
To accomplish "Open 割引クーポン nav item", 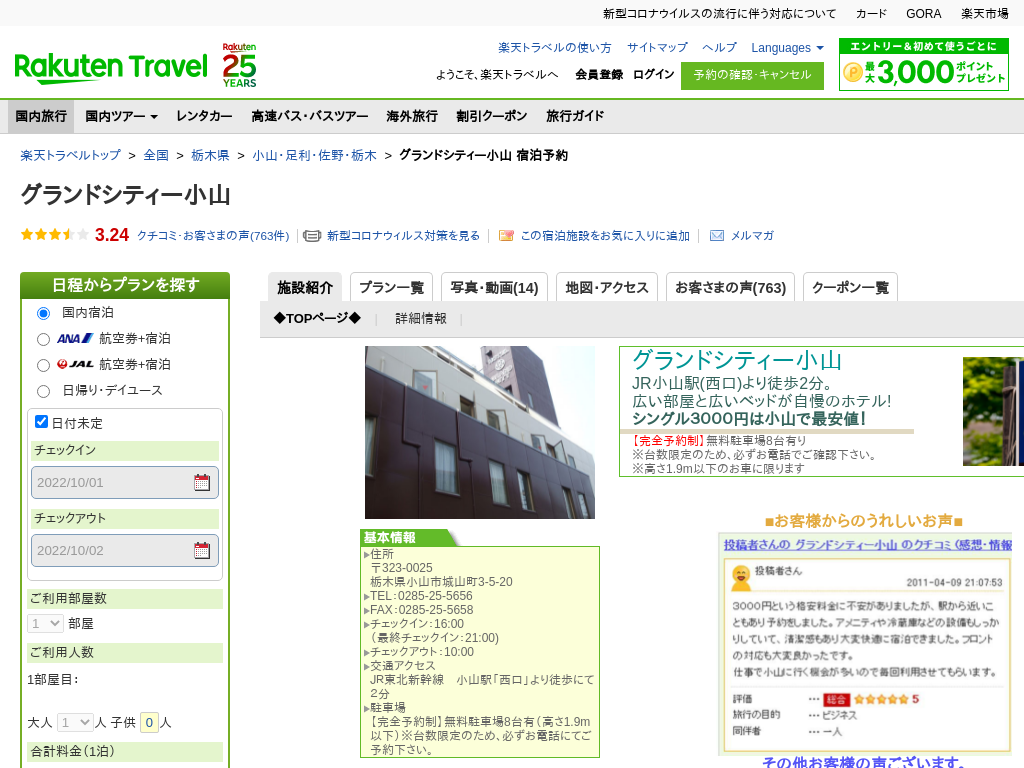I will point(492,116).
